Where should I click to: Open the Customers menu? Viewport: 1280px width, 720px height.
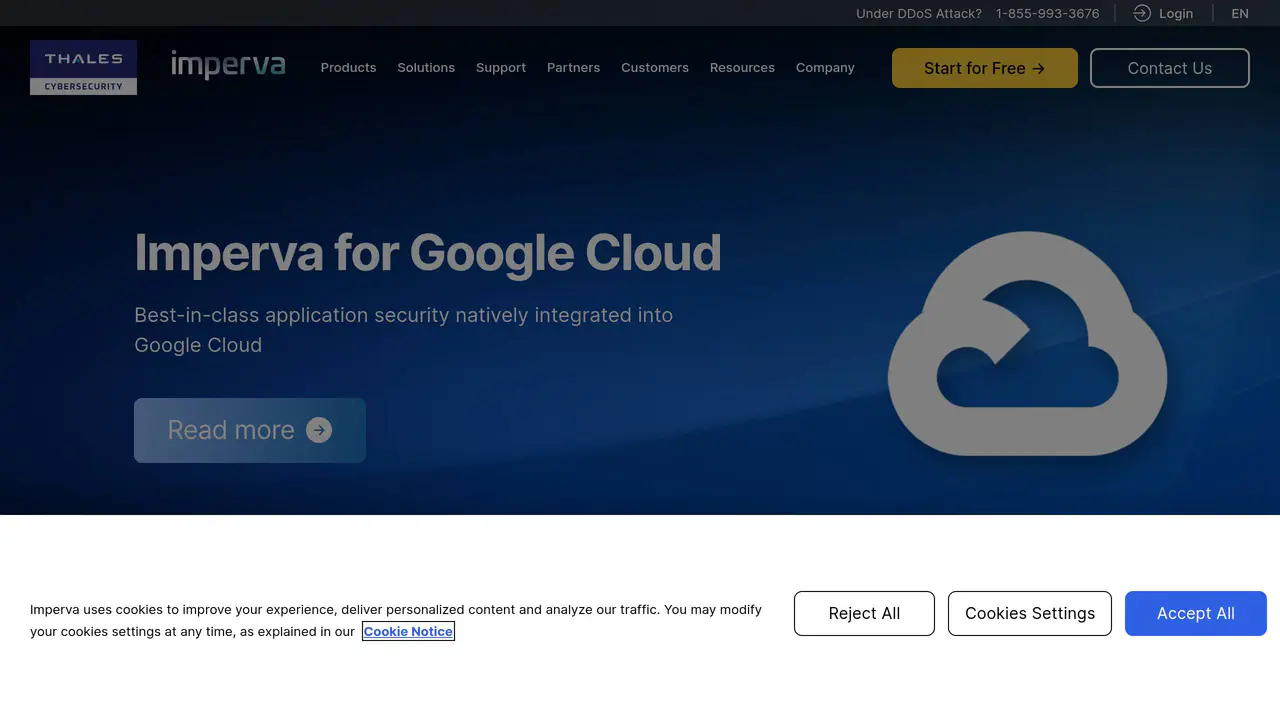pos(655,68)
